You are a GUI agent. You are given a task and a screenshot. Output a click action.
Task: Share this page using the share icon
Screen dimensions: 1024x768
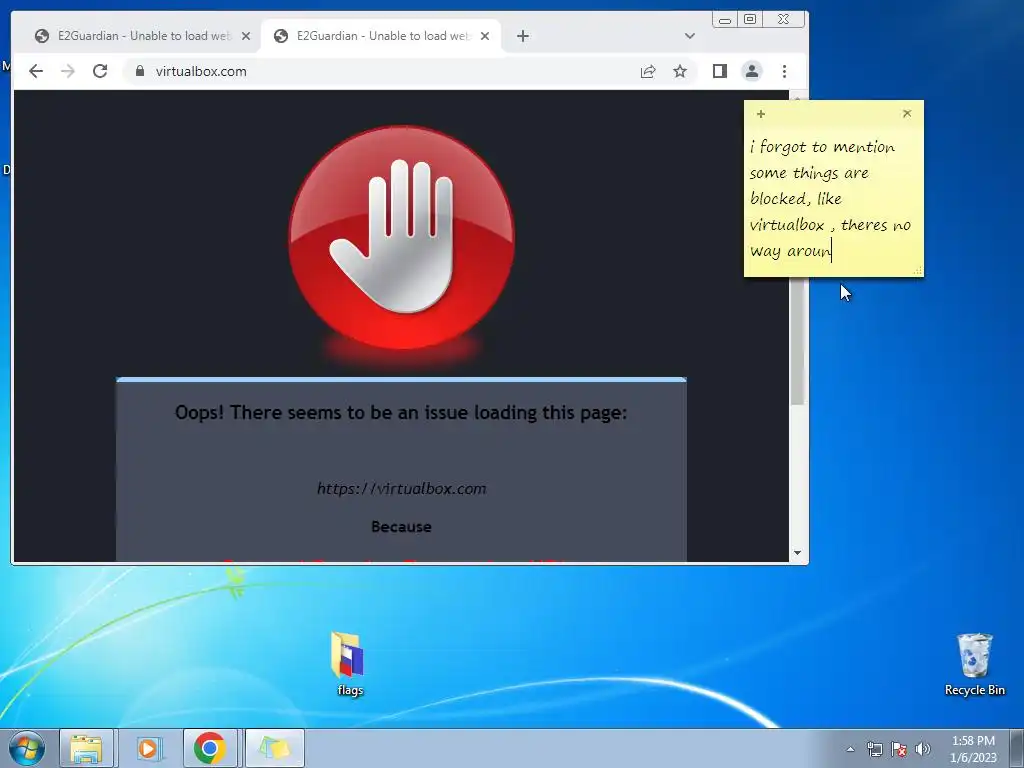click(648, 71)
